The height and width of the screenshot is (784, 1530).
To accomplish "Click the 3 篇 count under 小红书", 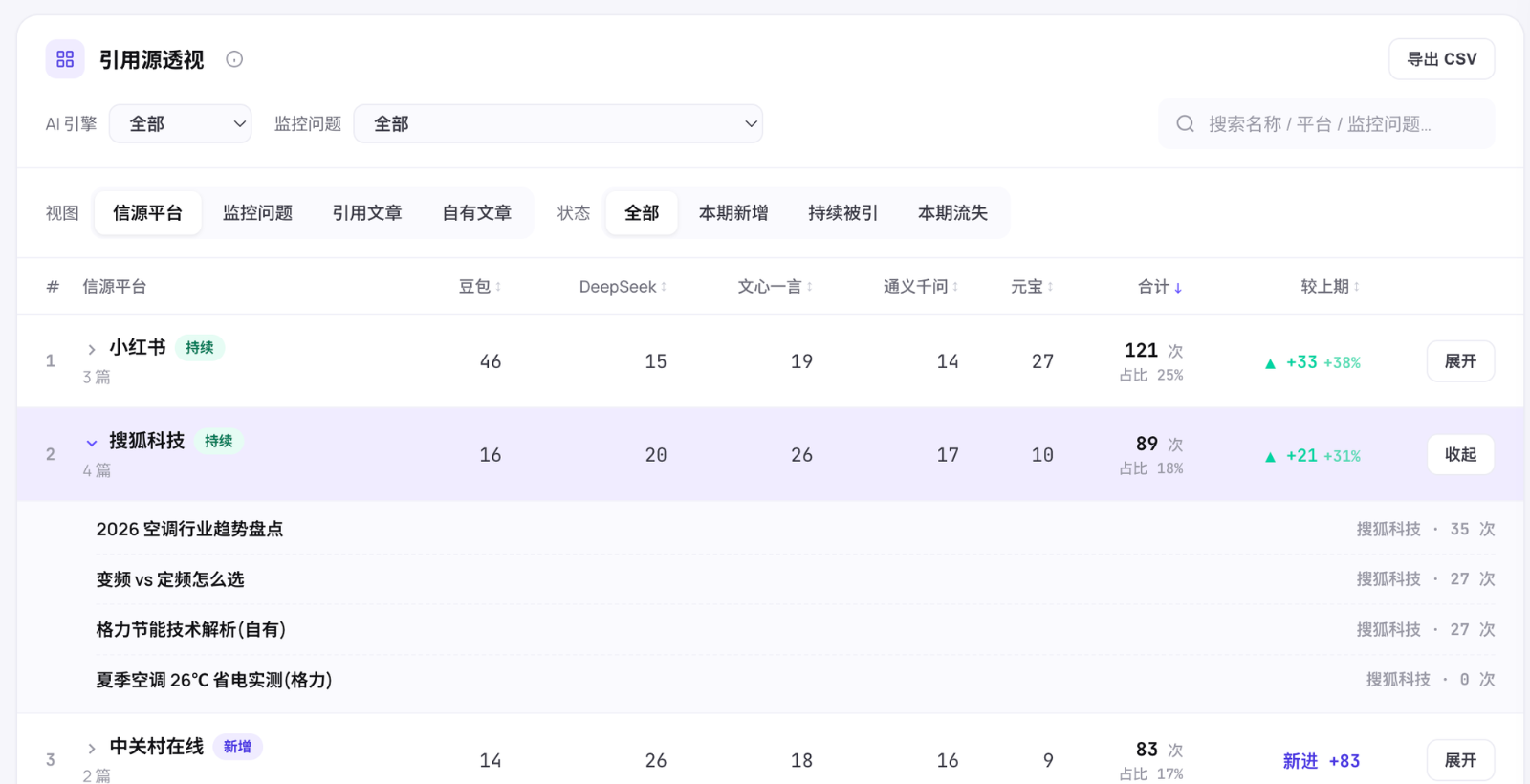I will (x=97, y=377).
